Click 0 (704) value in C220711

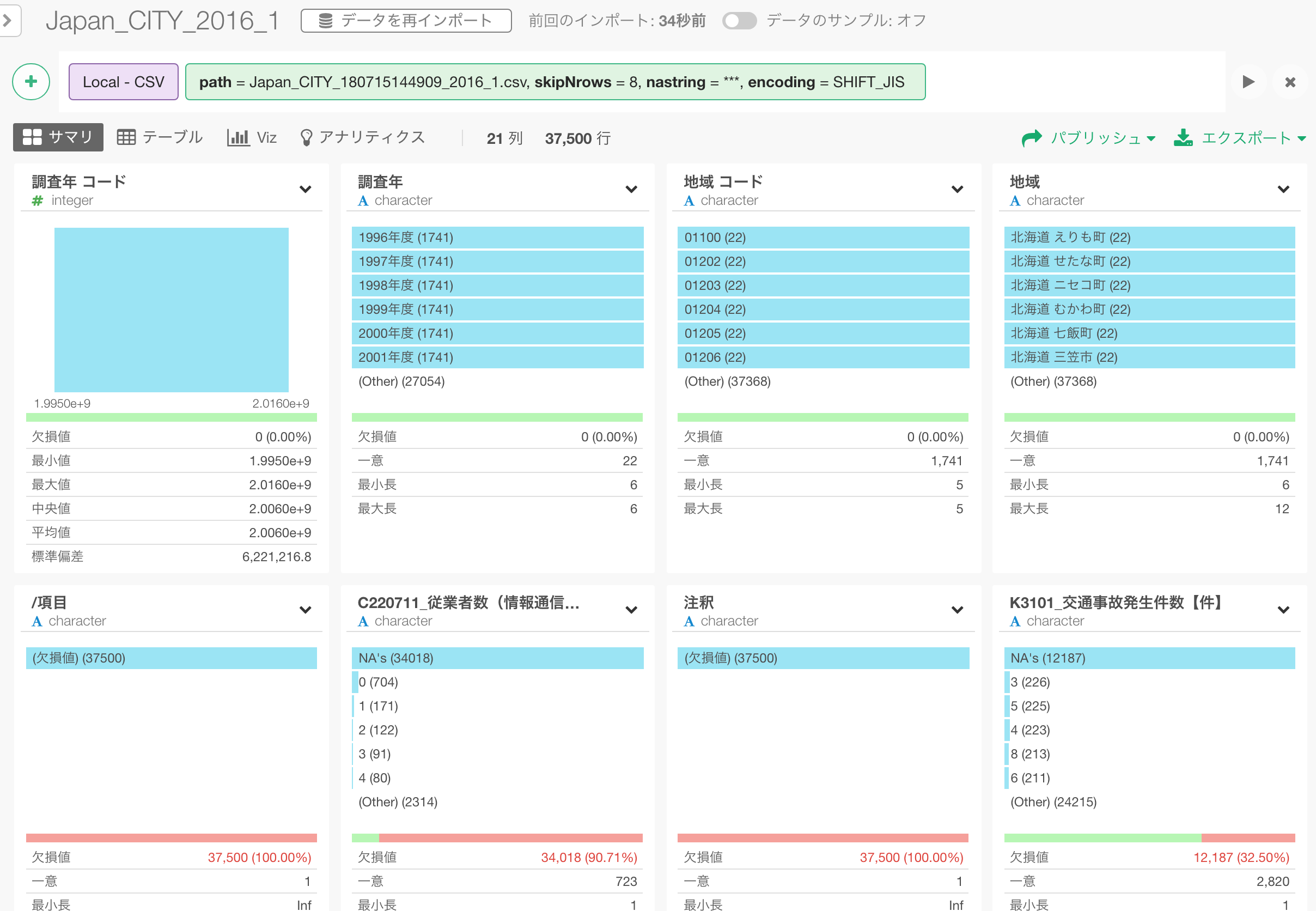point(378,682)
